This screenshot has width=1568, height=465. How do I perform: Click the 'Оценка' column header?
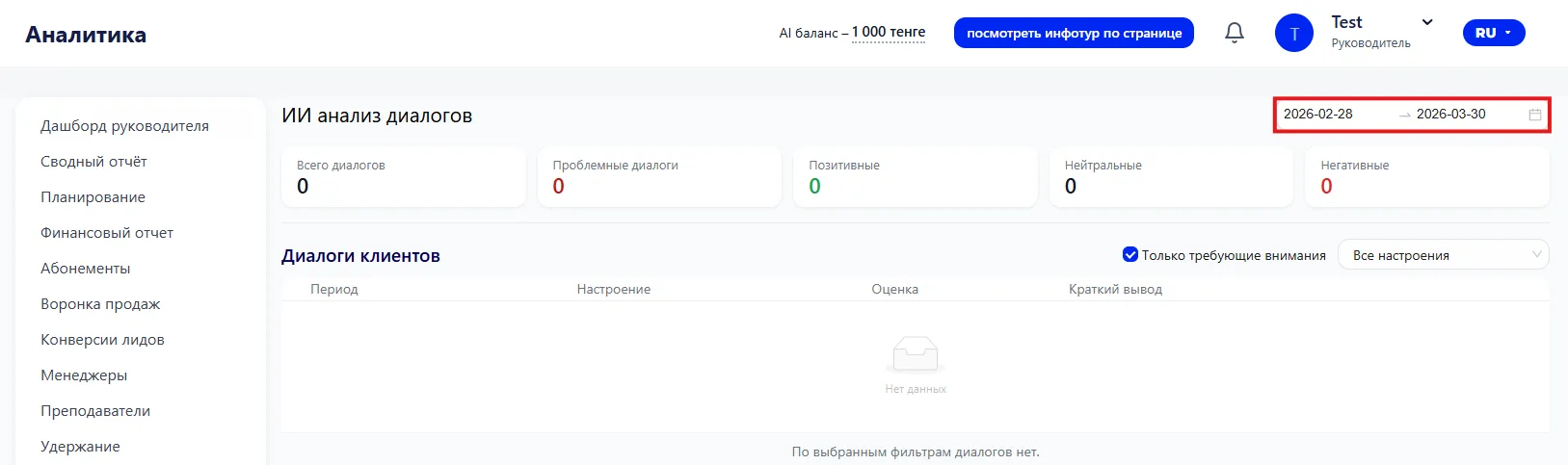click(x=894, y=290)
